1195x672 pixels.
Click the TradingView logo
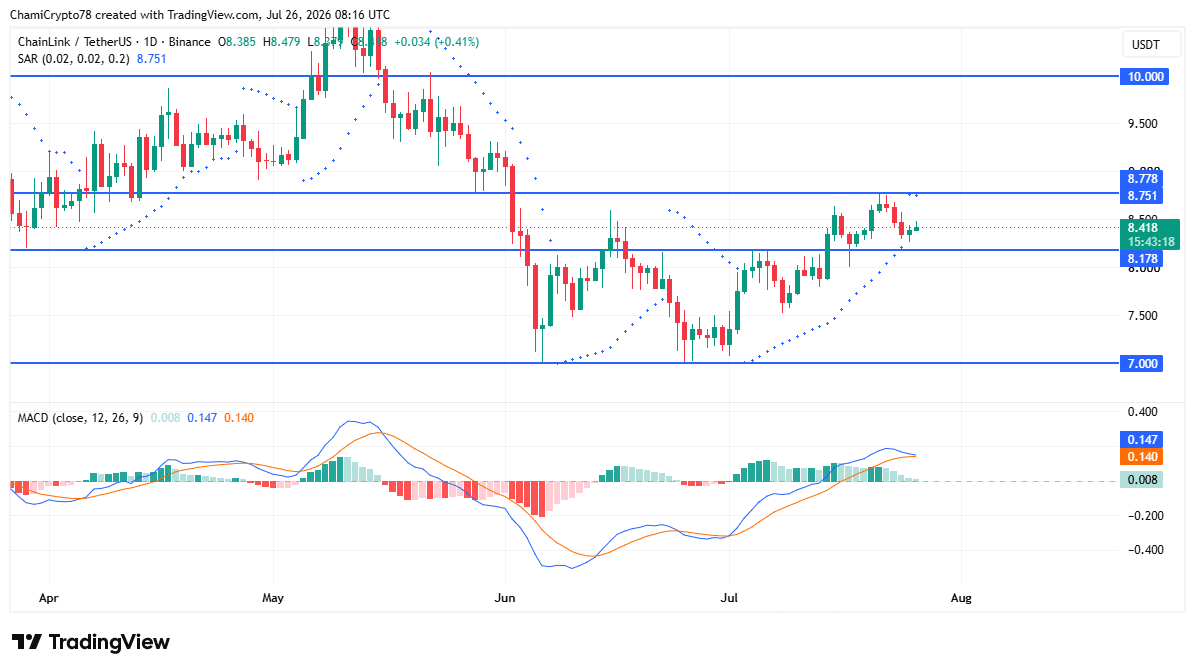(x=91, y=642)
